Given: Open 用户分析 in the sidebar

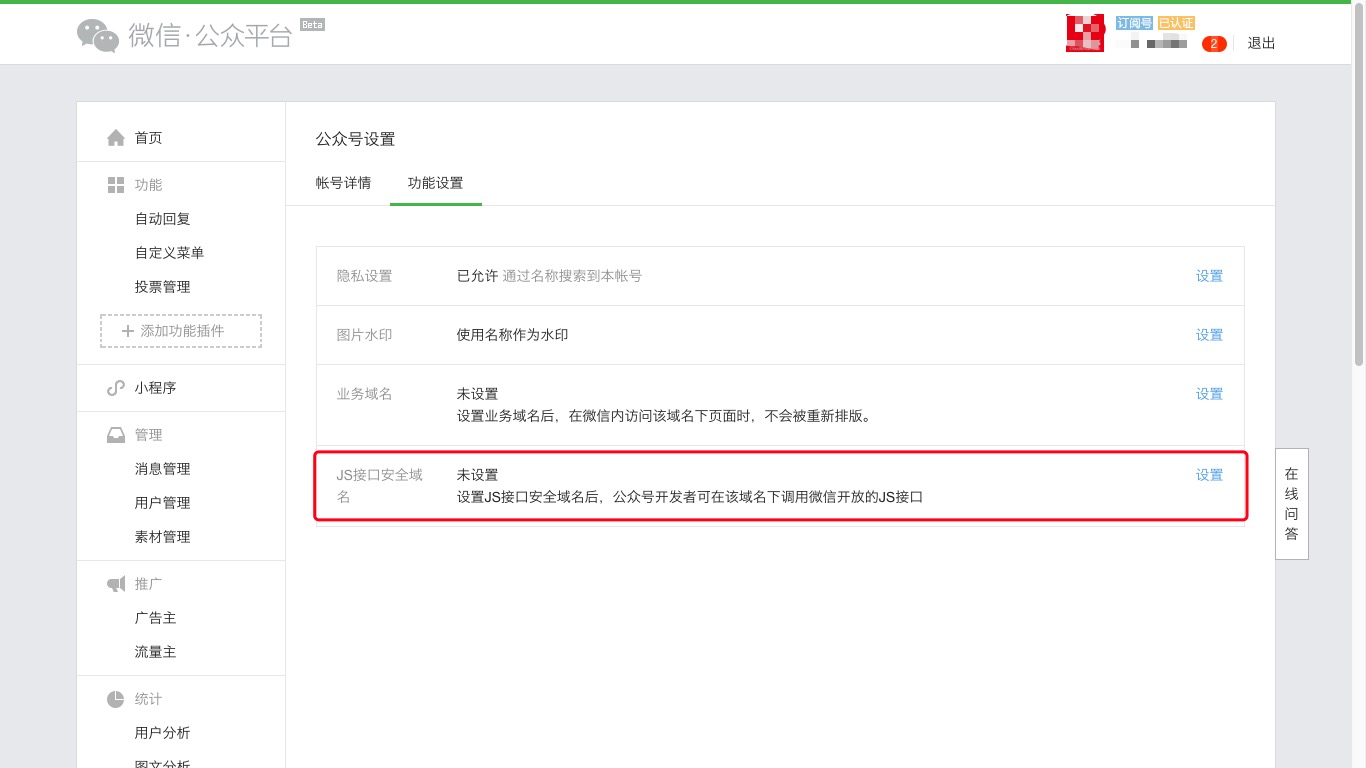Looking at the screenshot, I should point(163,733).
